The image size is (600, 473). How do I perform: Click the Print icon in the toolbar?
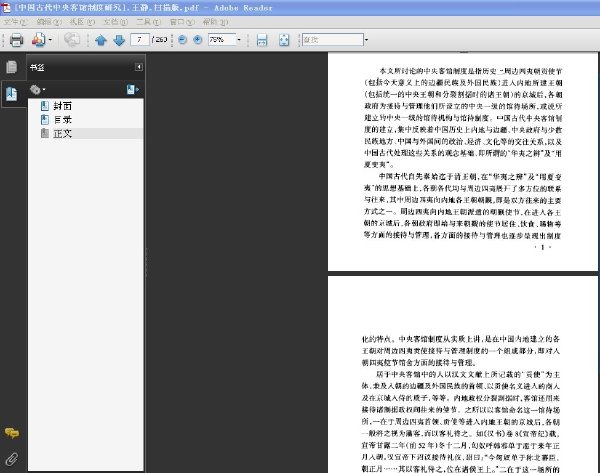click(16, 40)
